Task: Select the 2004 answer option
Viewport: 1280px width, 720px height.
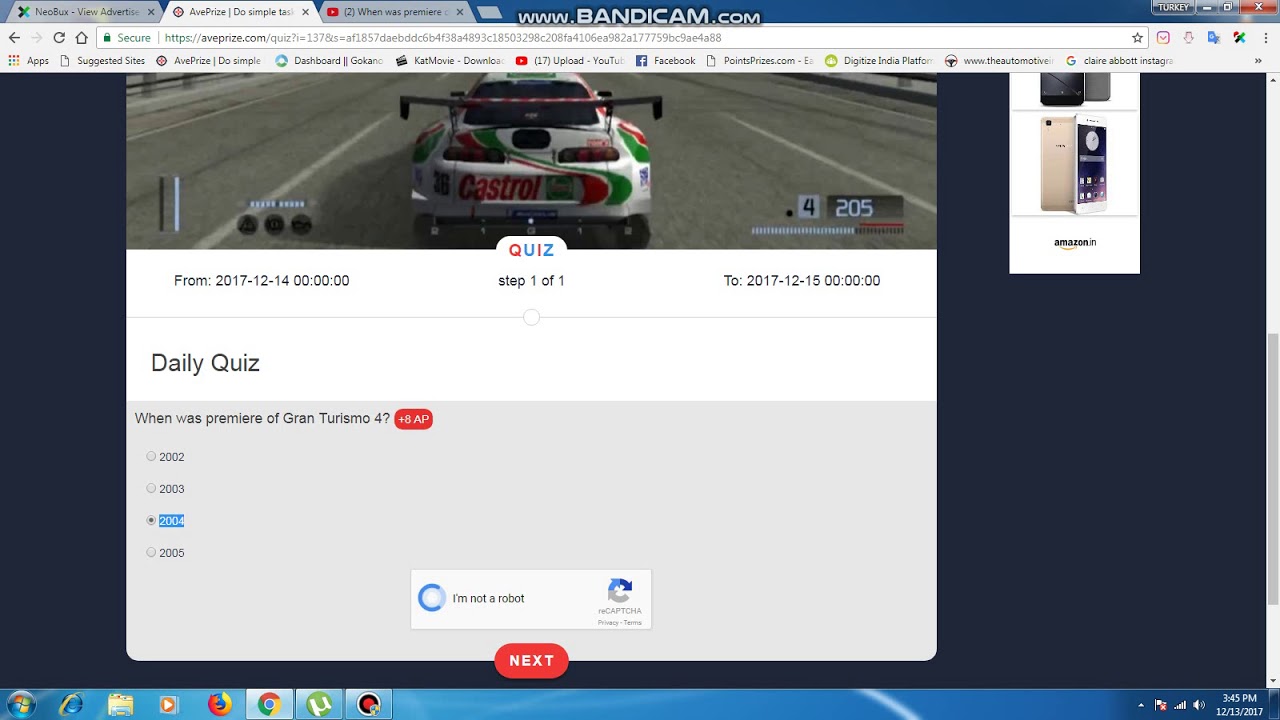Action: (x=151, y=520)
